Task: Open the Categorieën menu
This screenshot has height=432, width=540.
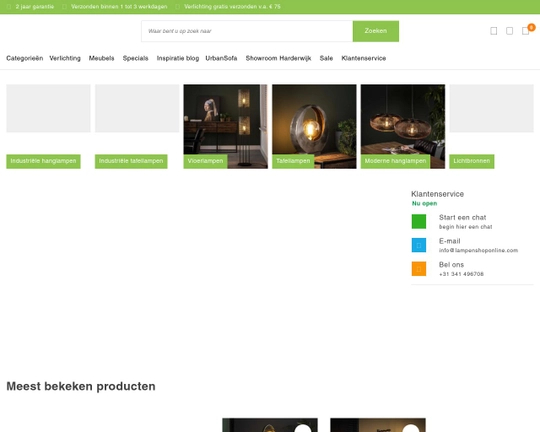Action: click(x=24, y=58)
